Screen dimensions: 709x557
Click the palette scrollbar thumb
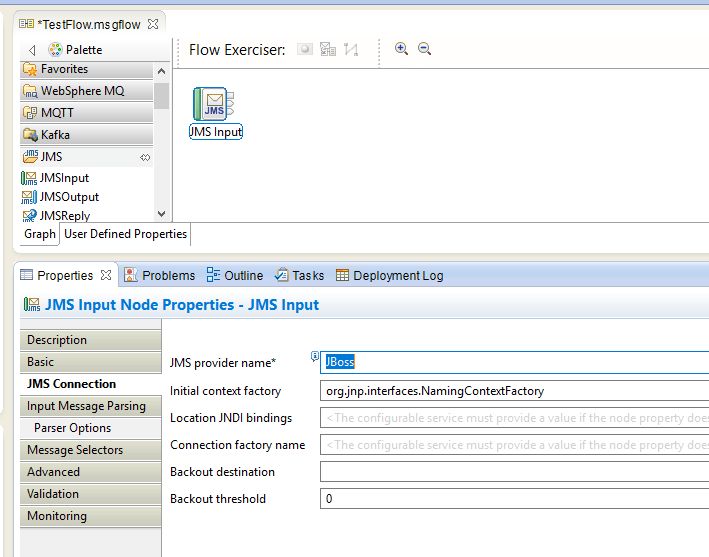(x=161, y=95)
